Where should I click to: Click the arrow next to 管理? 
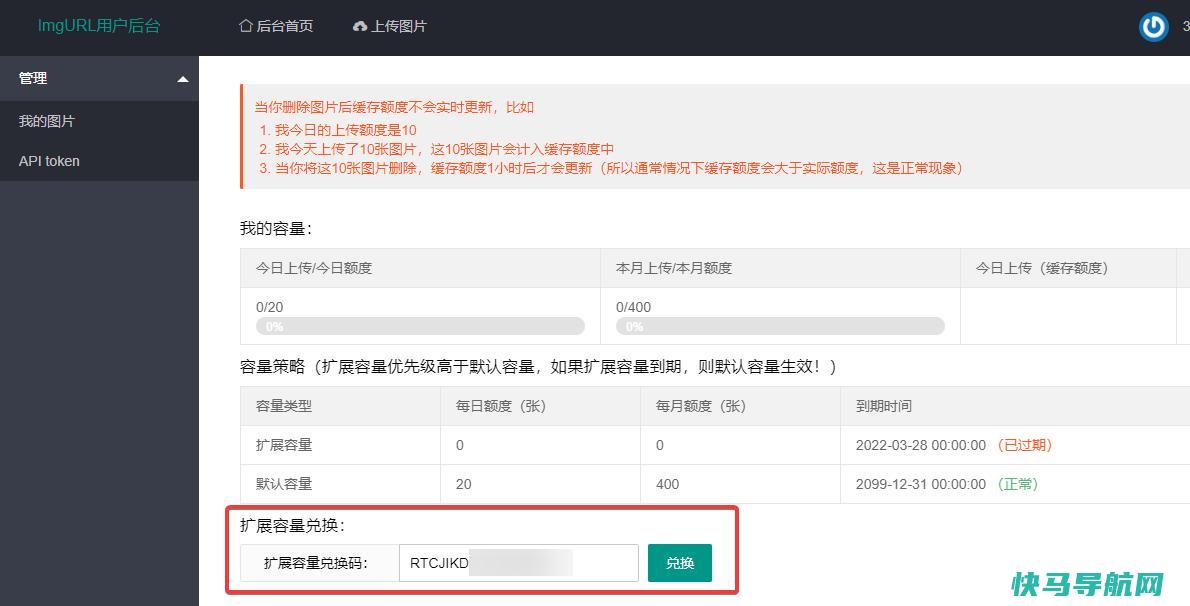tap(182, 79)
